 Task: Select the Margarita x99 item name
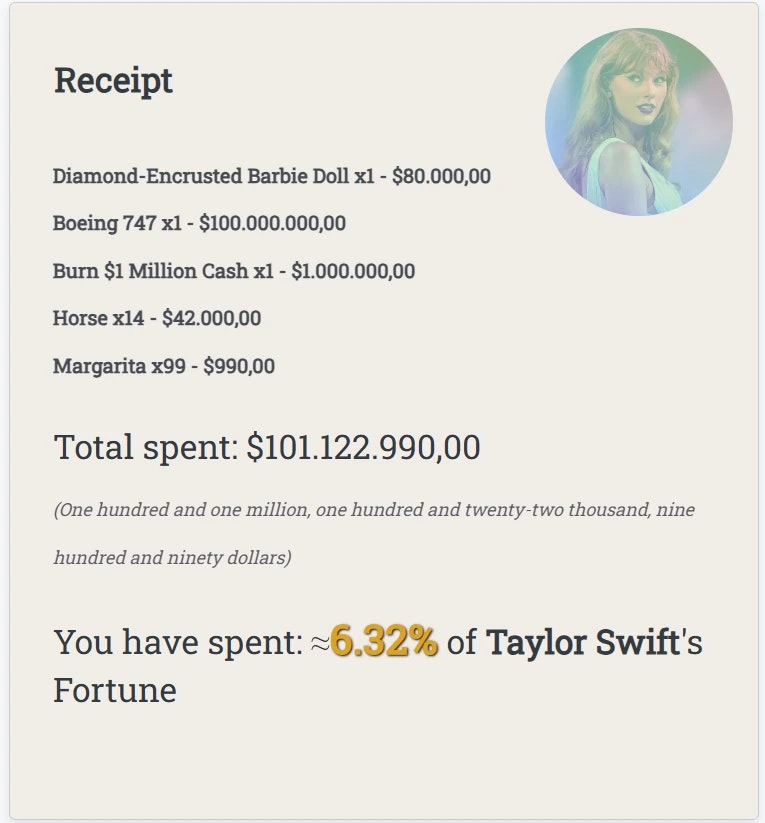tap(119, 366)
